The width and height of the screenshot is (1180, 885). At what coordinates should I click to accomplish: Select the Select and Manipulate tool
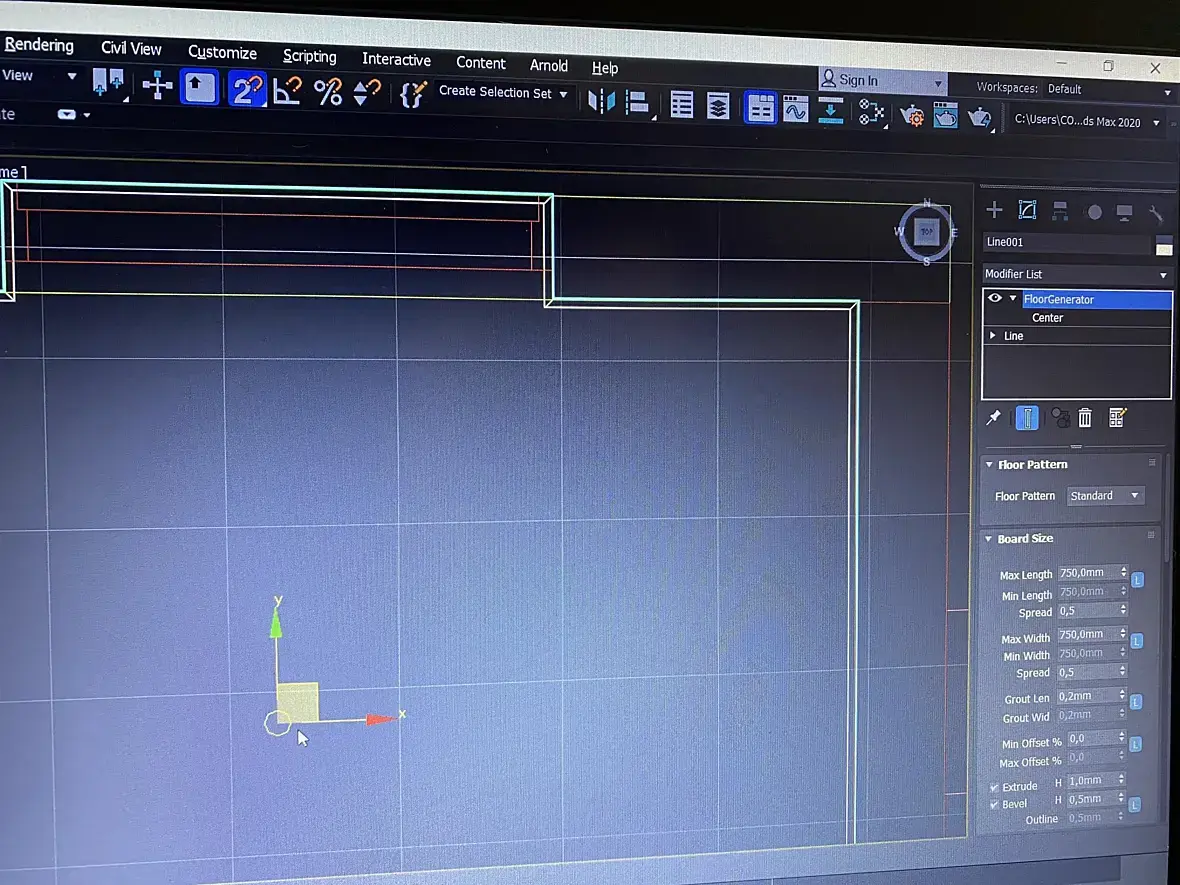tap(157, 86)
